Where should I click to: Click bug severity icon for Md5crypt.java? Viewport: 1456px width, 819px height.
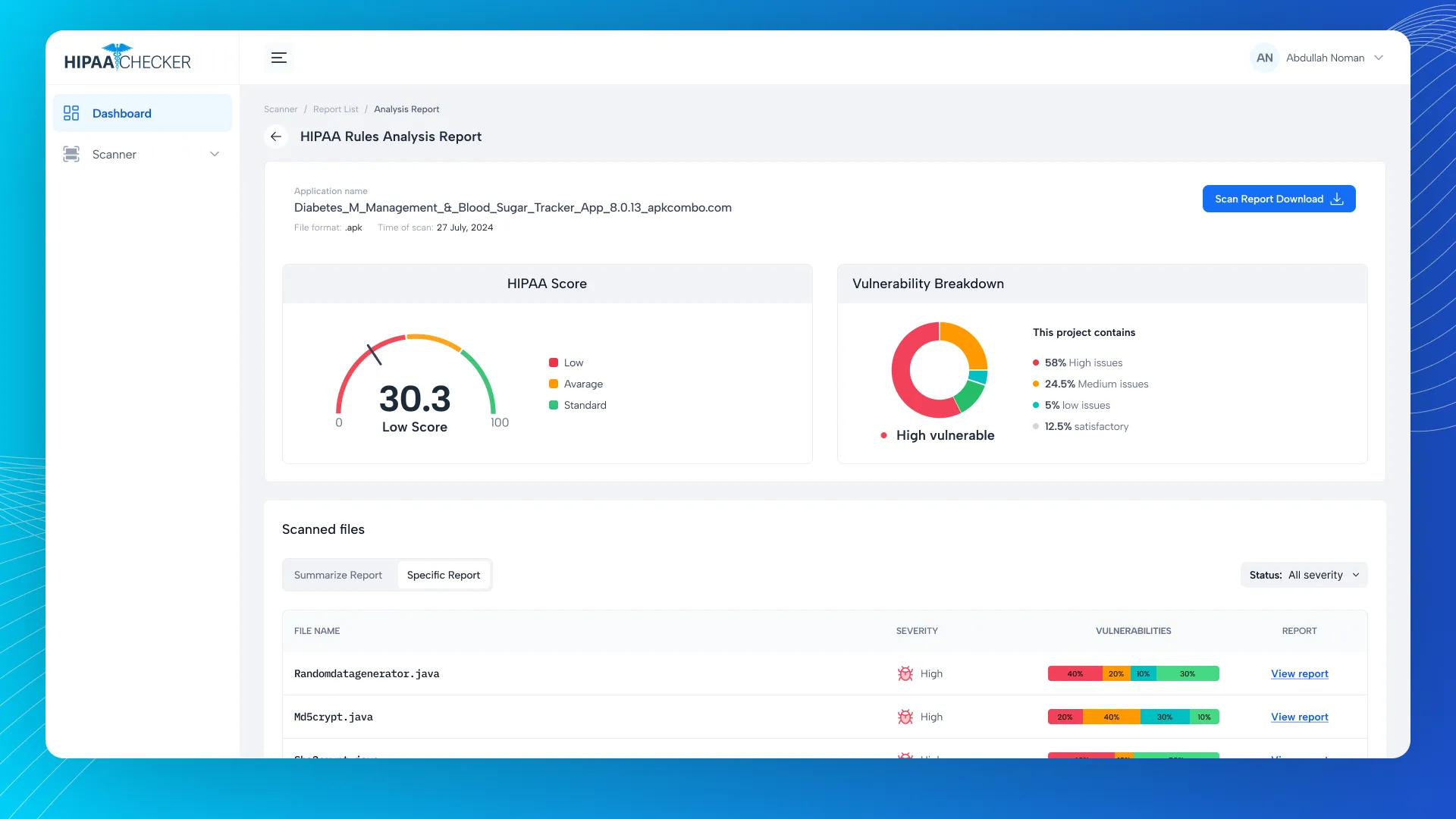point(905,717)
